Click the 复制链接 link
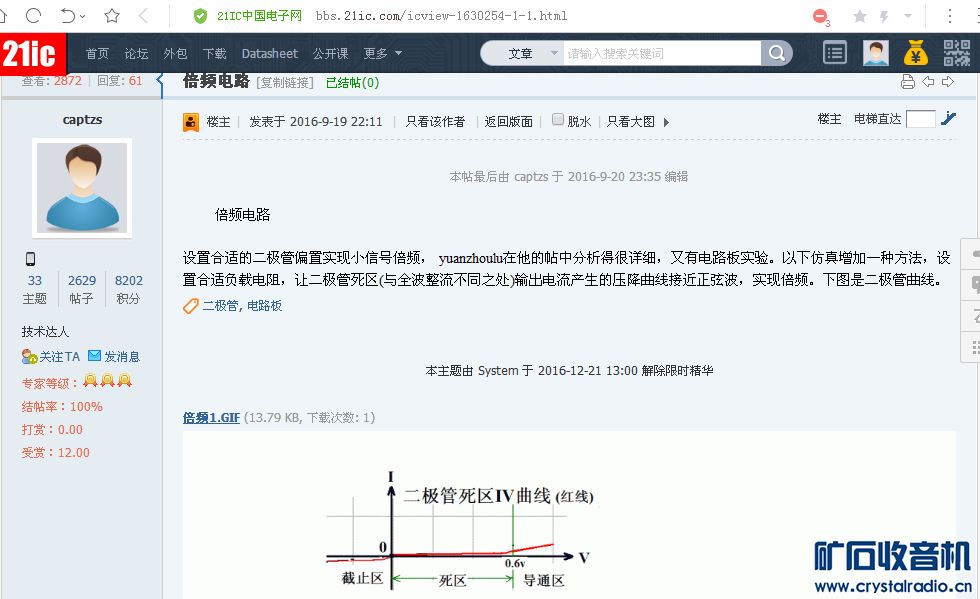Screen dimensions: 980x599 tap(285, 83)
